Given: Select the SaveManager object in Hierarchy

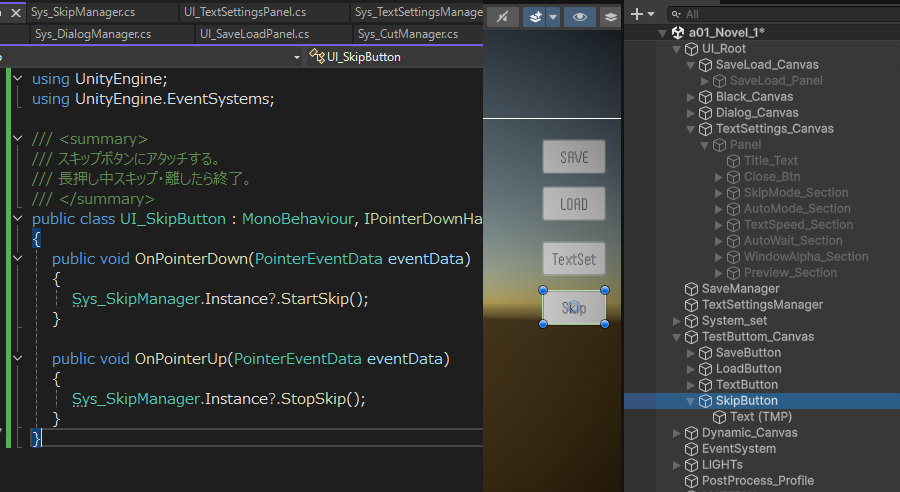Looking at the screenshot, I should (740, 289).
